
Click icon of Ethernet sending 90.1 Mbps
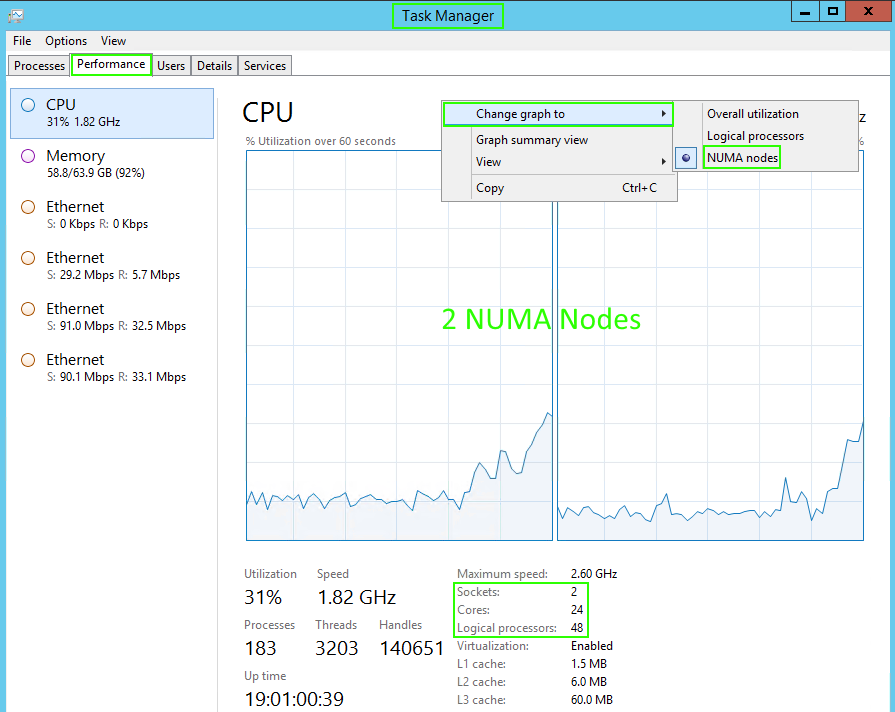27,360
